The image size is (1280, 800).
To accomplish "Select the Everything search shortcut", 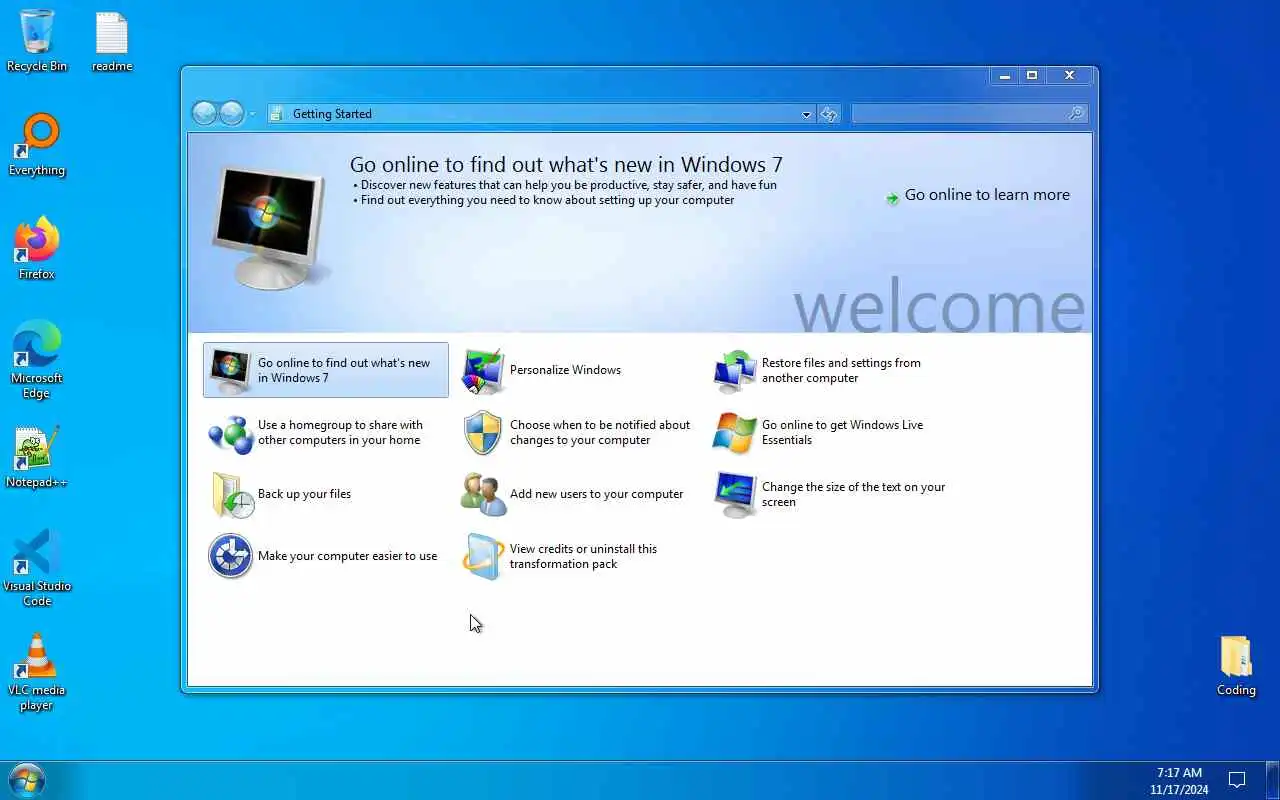I will point(37,145).
